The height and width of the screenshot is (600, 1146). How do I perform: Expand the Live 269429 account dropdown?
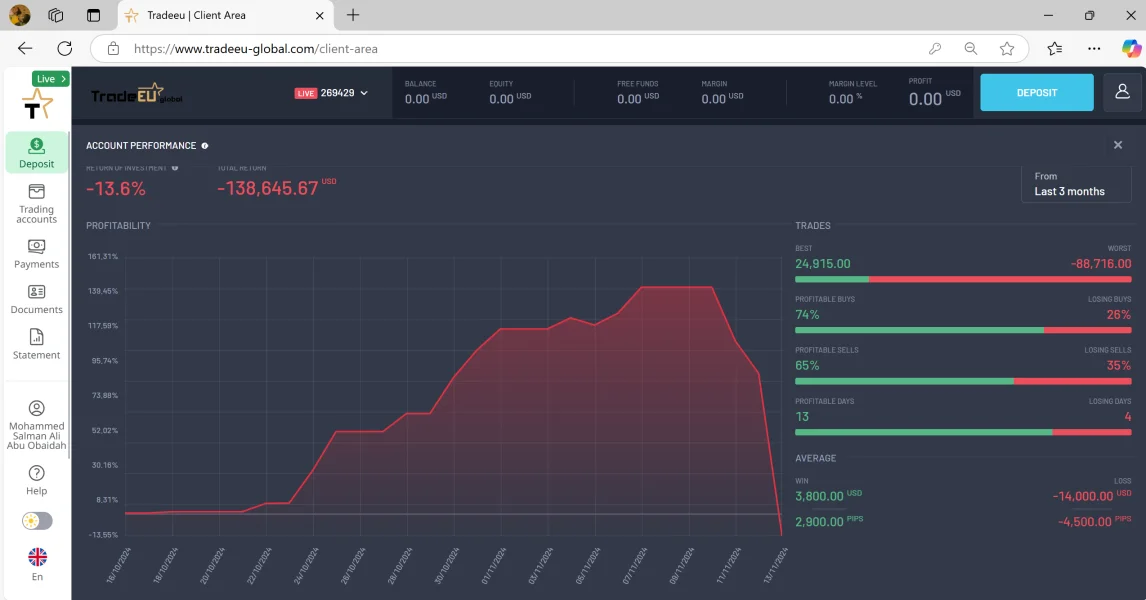pos(332,93)
